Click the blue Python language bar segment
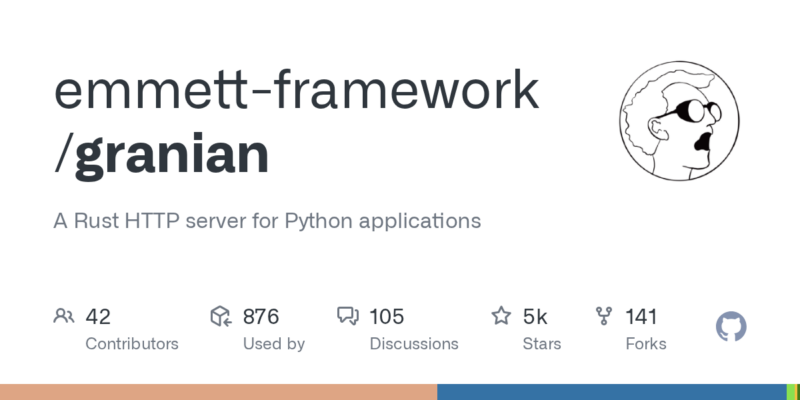 [612, 392]
